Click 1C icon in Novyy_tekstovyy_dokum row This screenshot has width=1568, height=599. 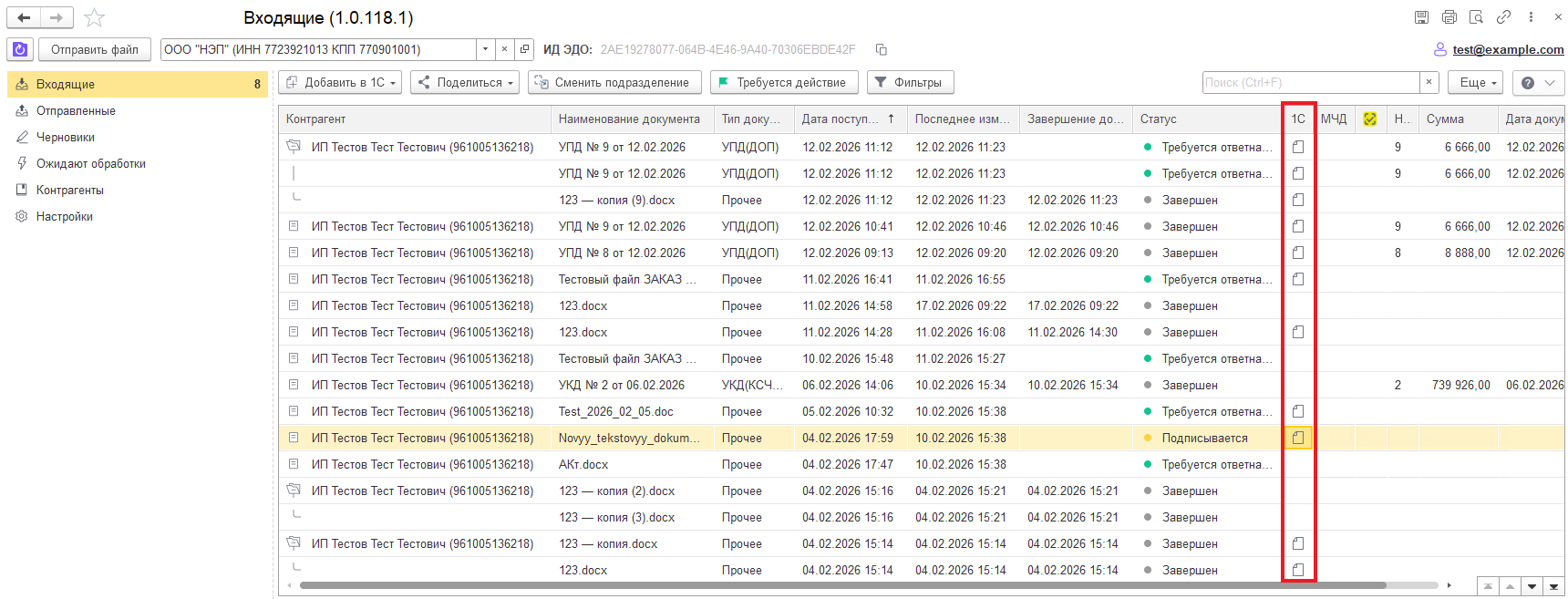[1298, 438]
